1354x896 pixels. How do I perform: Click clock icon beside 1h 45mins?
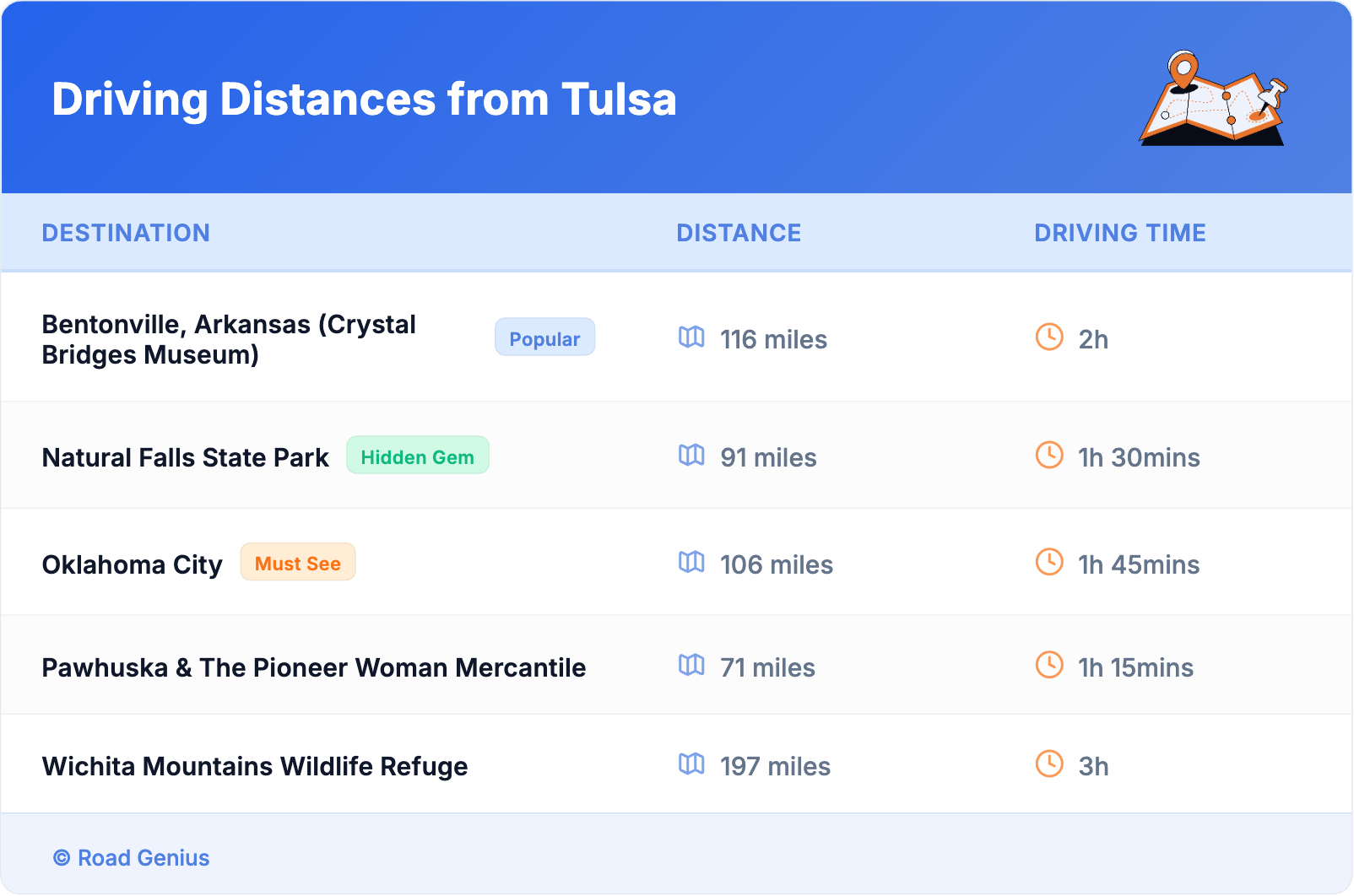(x=1049, y=562)
